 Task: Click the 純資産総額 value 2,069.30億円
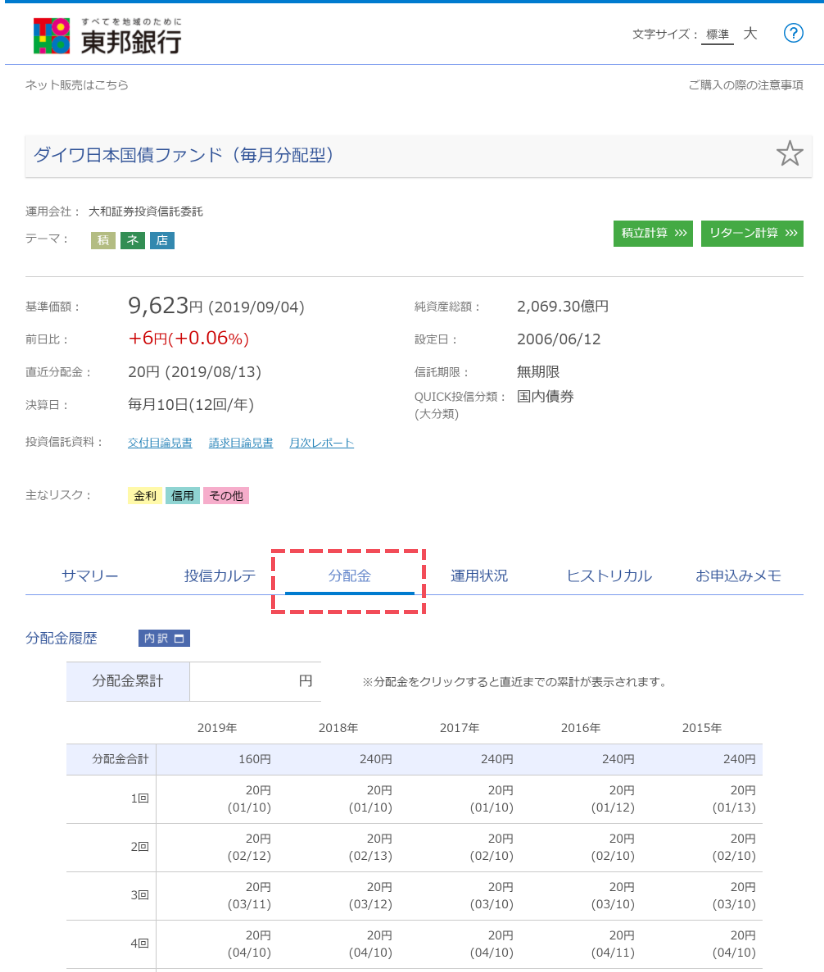pyautogui.click(x=563, y=306)
